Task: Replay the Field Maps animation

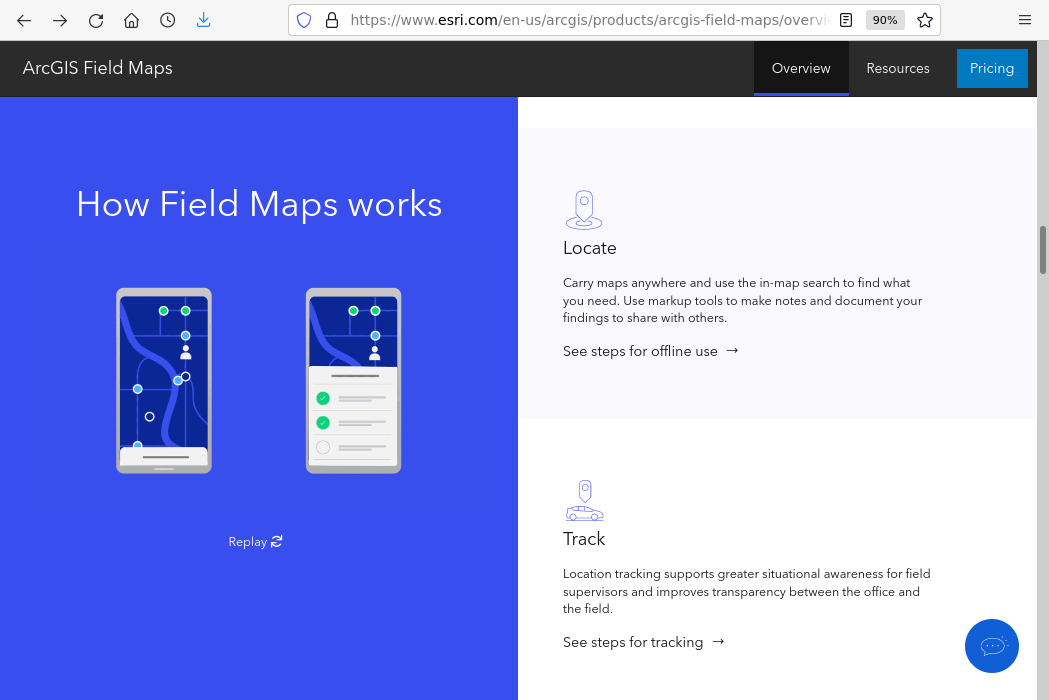Action: 255,542
